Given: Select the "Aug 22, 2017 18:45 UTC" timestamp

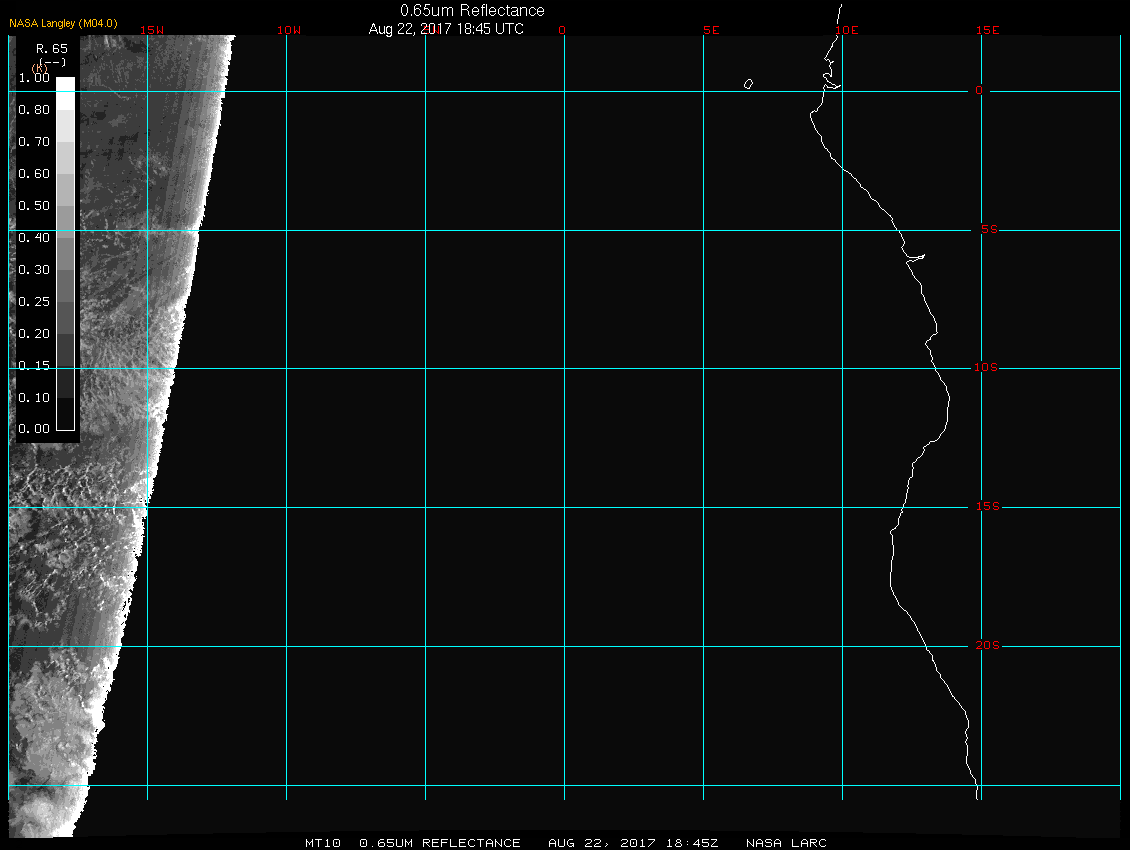Looking at the screenshot, I should tap(446, 29).
